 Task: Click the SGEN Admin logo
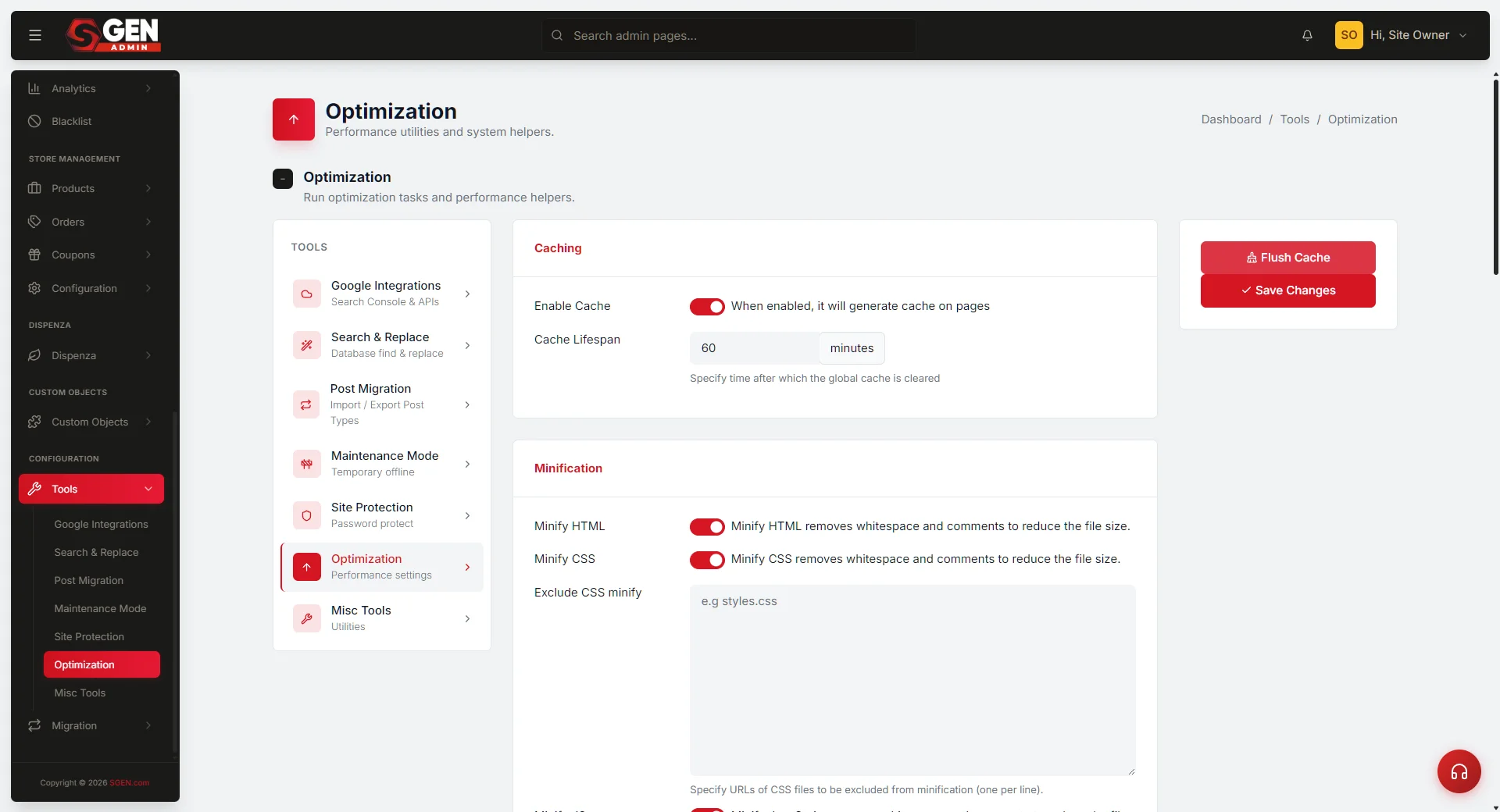coord(113,35)
